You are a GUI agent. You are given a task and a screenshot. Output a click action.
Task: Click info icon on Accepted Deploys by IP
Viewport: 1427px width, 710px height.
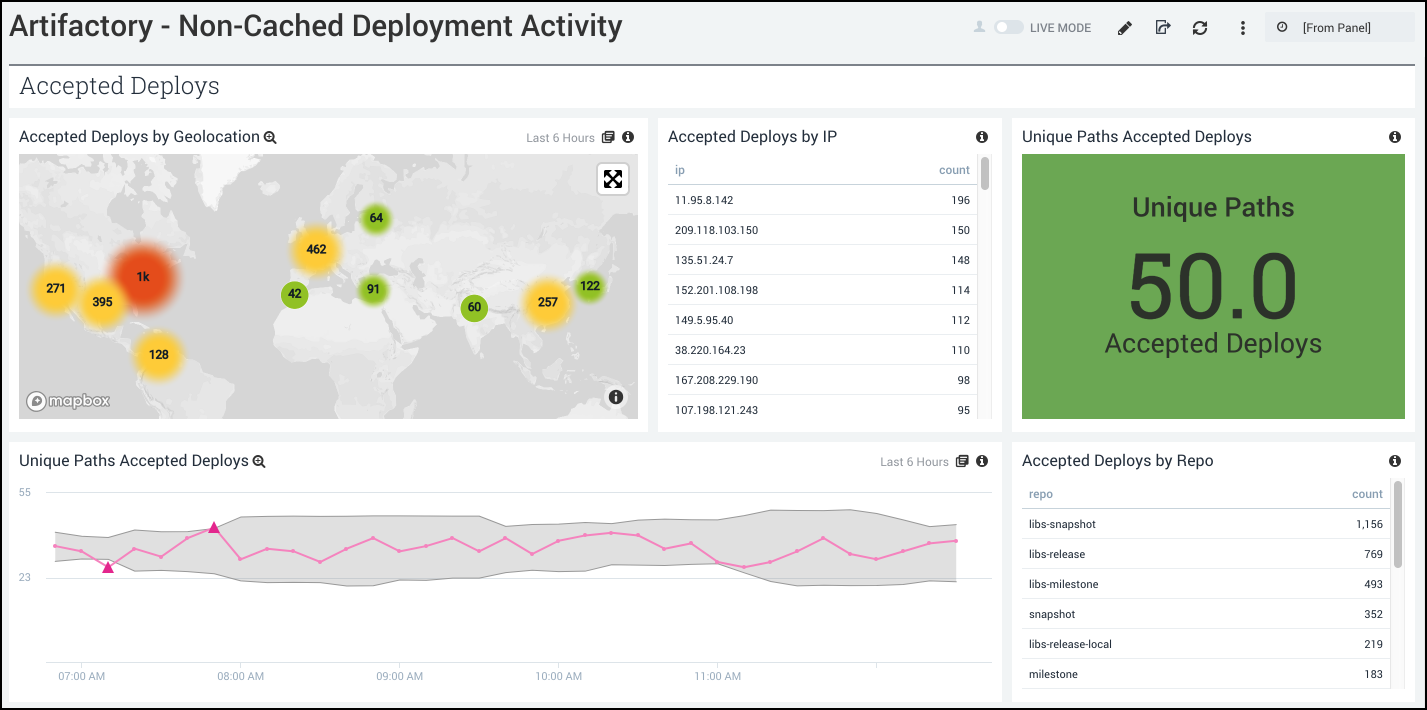click(x=981, y=137)
